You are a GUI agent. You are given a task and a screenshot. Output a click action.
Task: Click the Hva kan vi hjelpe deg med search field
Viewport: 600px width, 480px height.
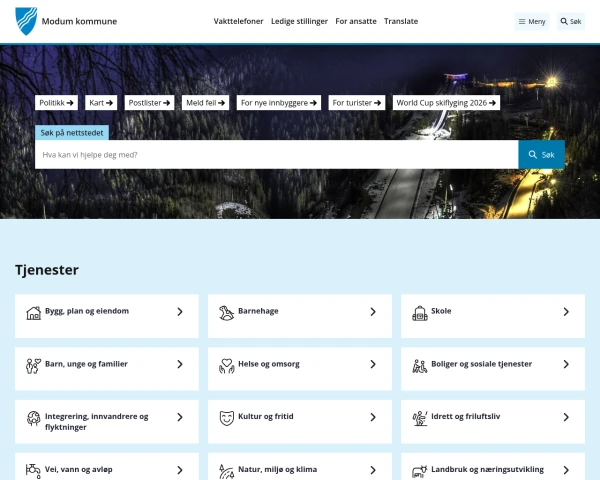277,154
